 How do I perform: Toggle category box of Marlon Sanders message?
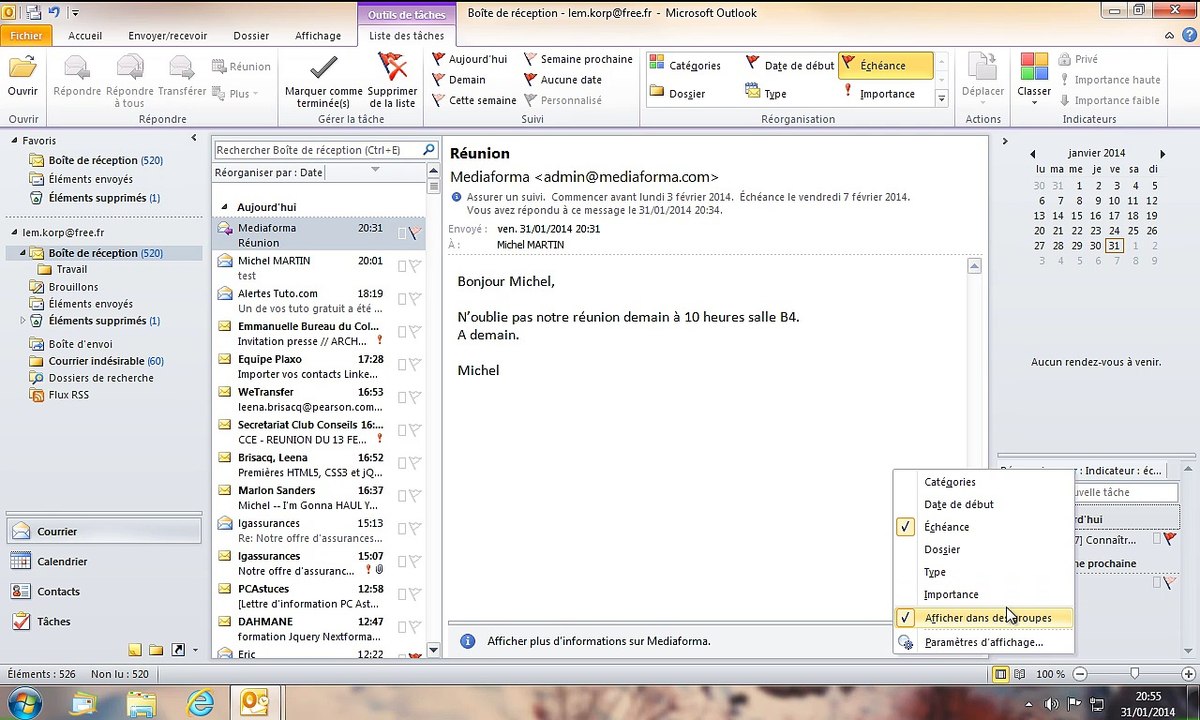point(401,496)
